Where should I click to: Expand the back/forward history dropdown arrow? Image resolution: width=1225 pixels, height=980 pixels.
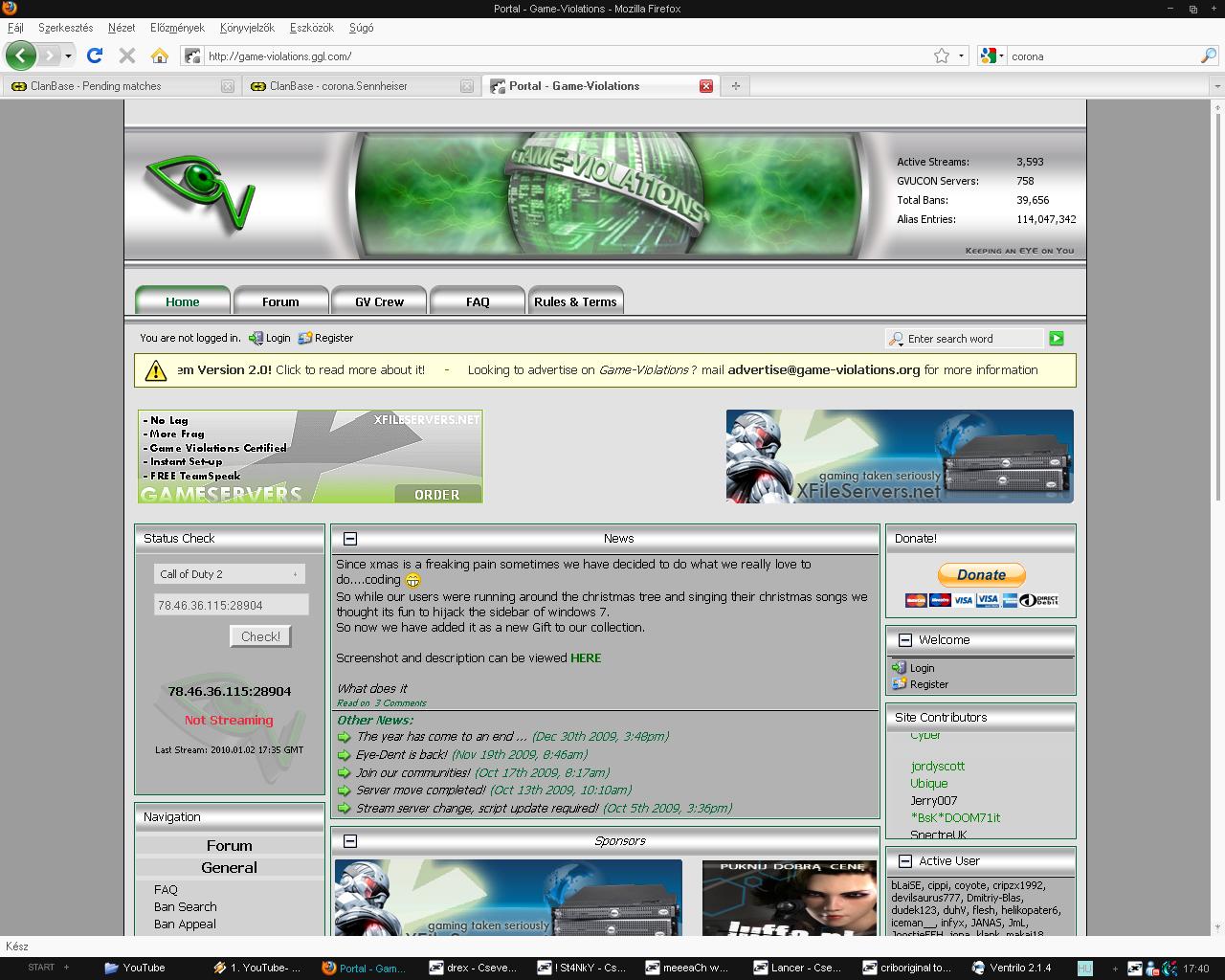tap(68, 56)
